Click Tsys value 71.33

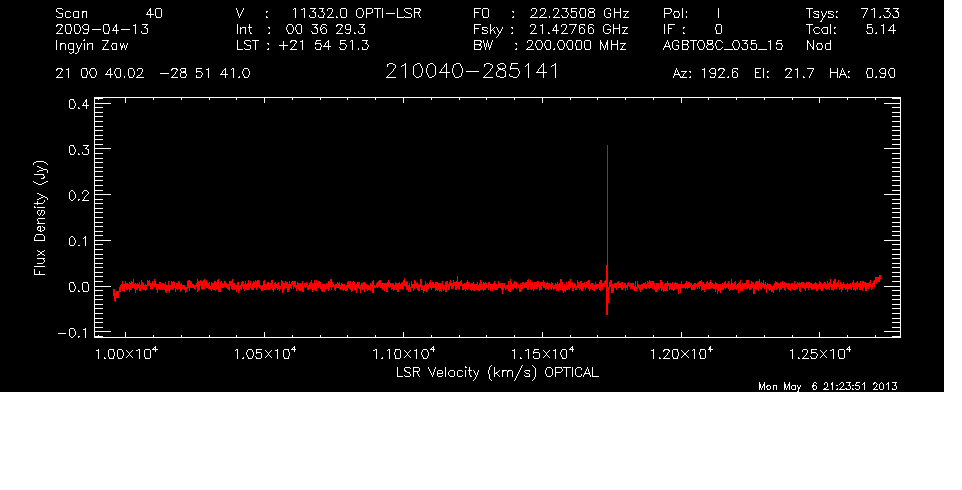(x=880, y=13)
